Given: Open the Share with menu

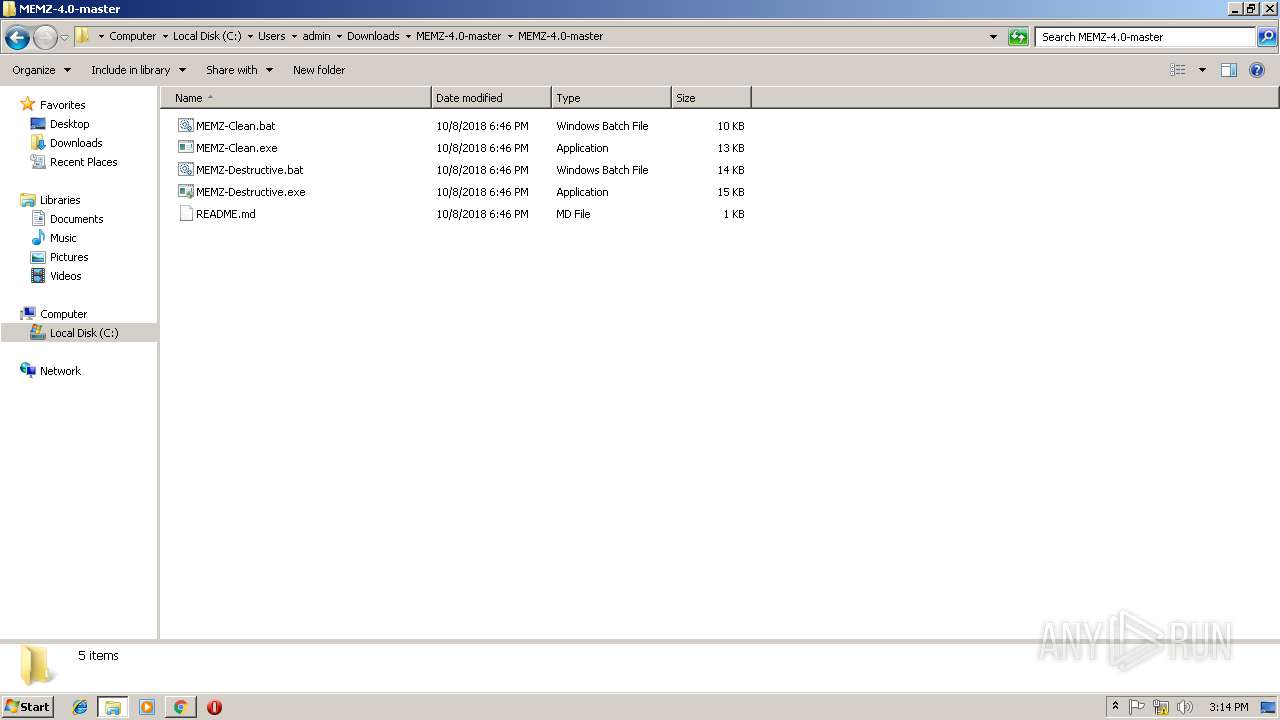Looking at the screenshot, I should (x=239, y=70).
